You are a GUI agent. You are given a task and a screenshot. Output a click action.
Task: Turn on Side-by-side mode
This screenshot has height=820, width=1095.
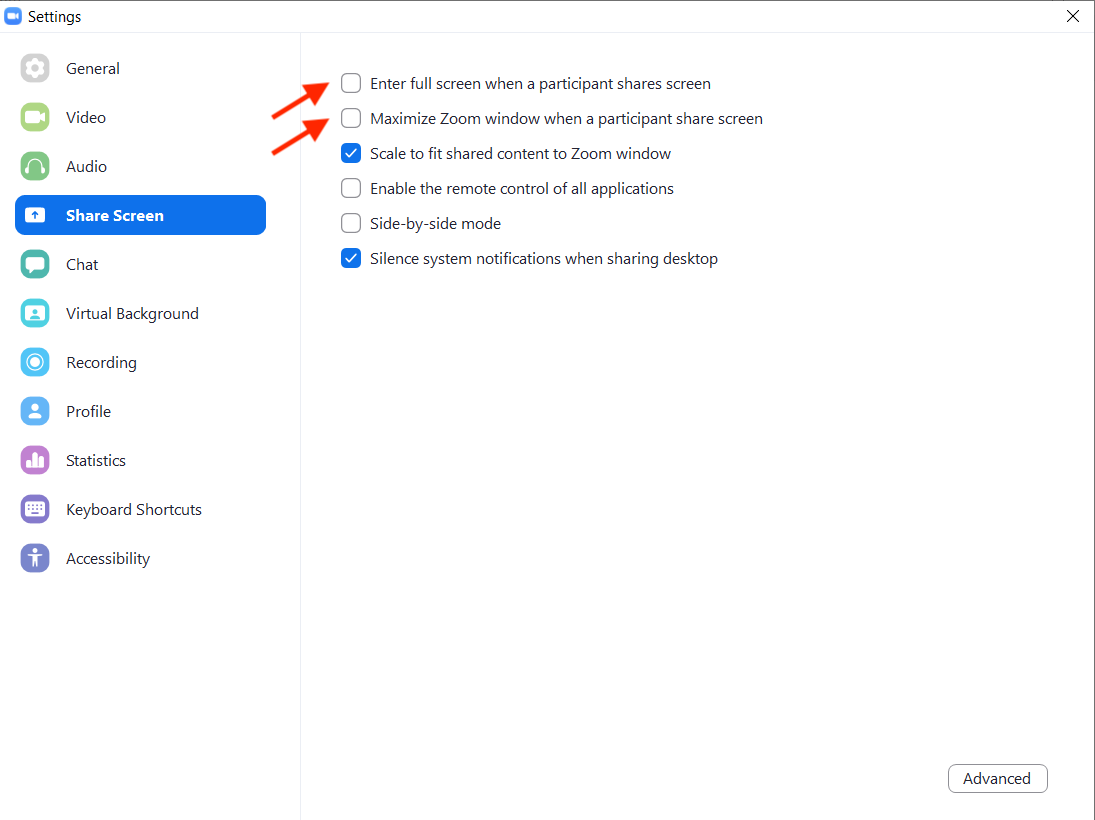(x=351, y=224)
